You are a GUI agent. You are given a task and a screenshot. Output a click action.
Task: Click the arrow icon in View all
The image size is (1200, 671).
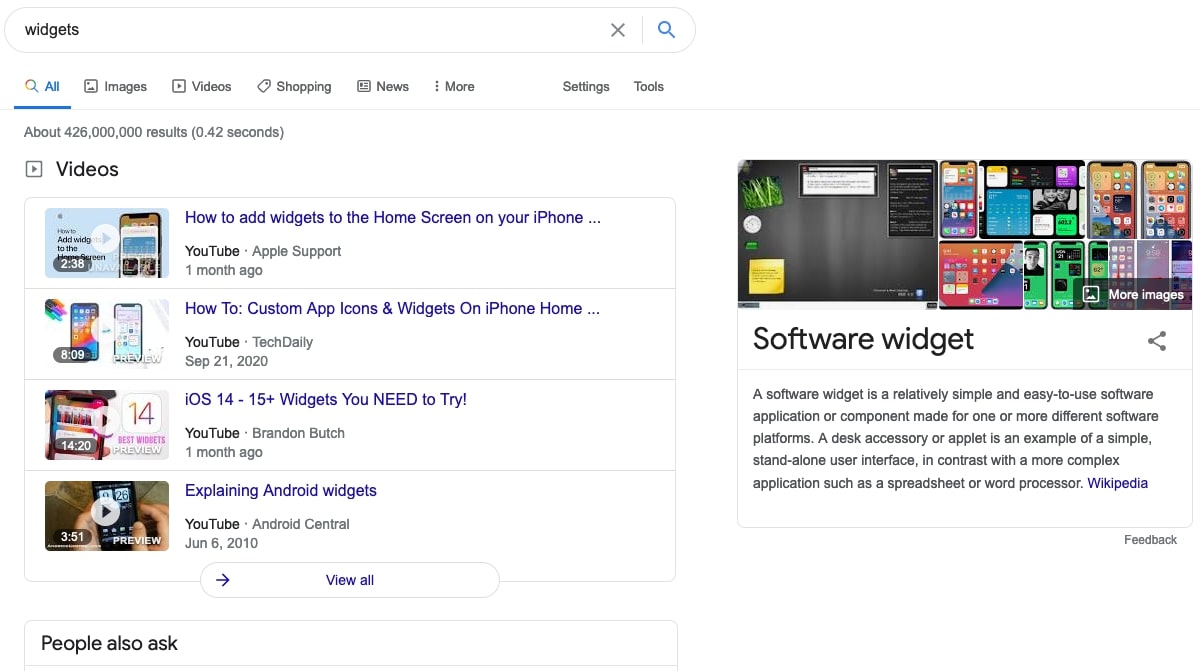click(223, 580)
